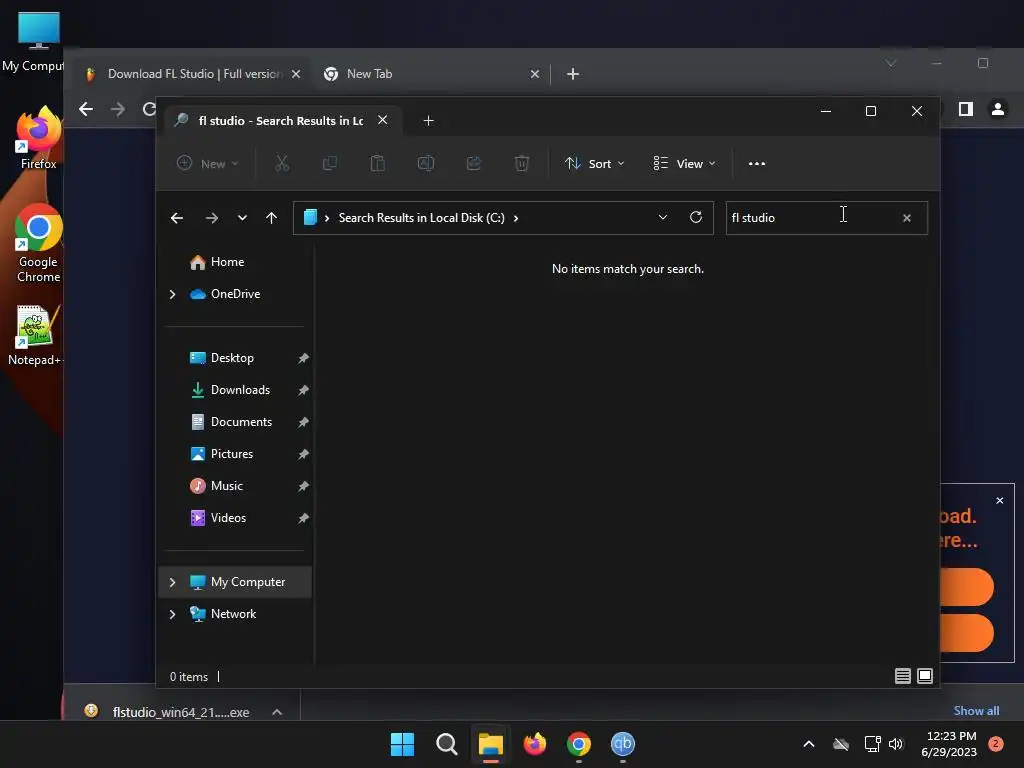Open recent locations dropdown arrow

click(x=242, y=218)
